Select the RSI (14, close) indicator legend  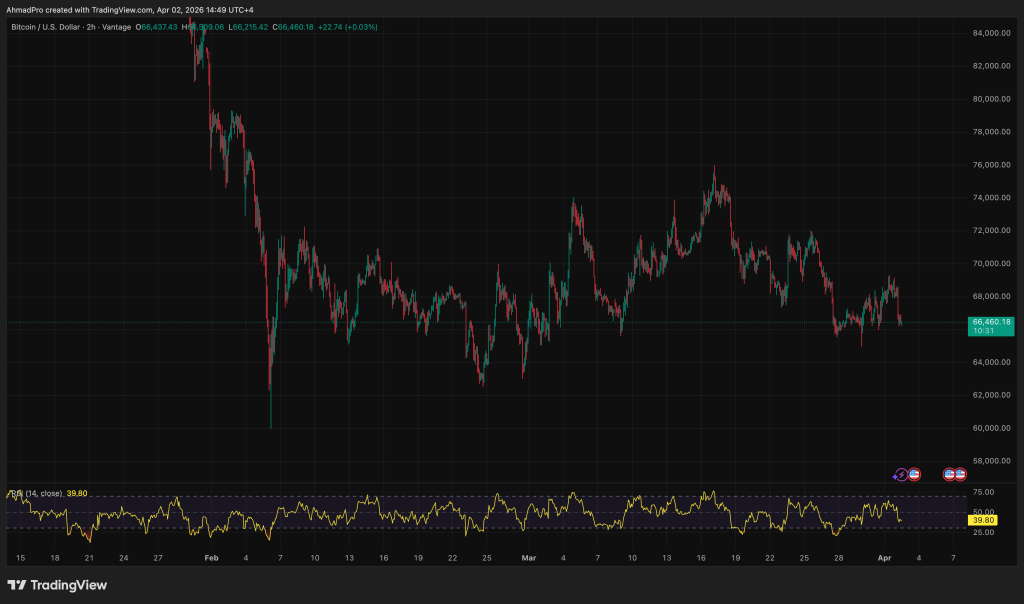tap(38, 493)
